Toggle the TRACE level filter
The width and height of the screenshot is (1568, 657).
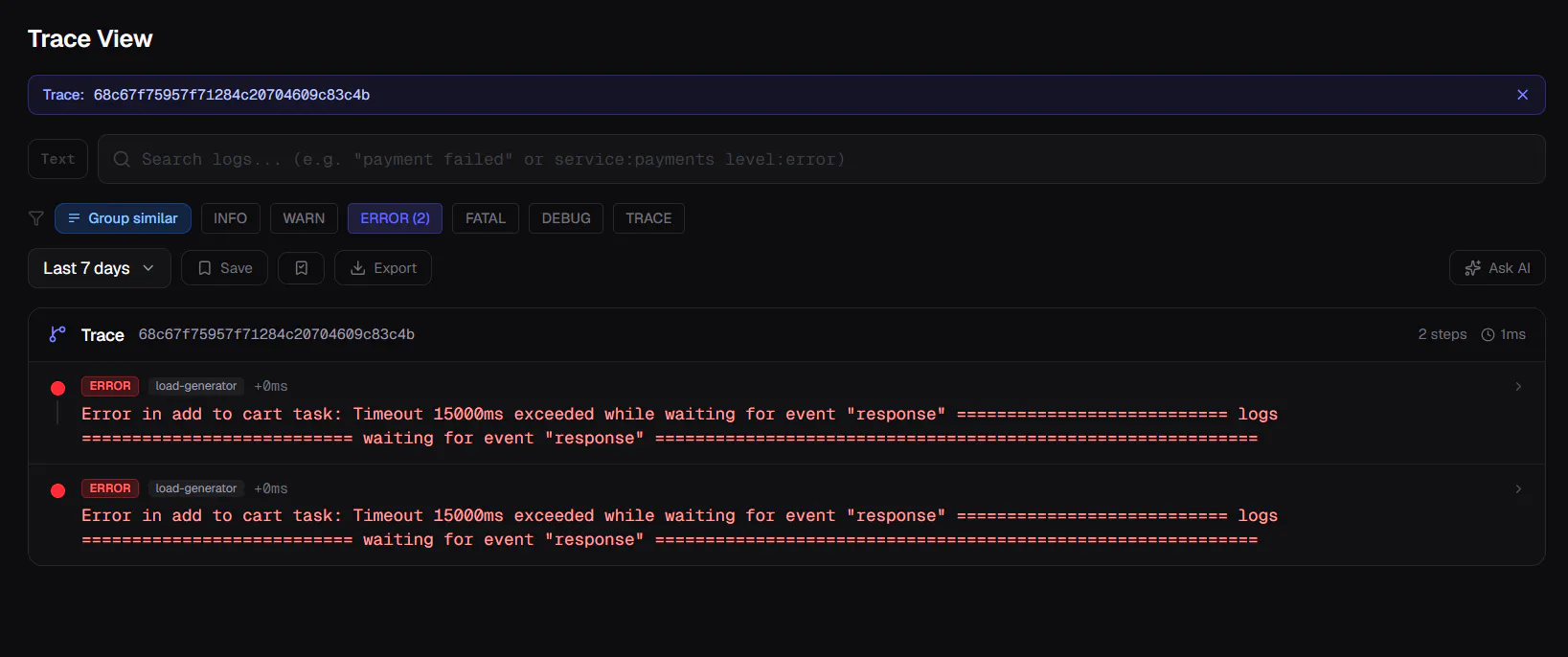tap(648, 218)
